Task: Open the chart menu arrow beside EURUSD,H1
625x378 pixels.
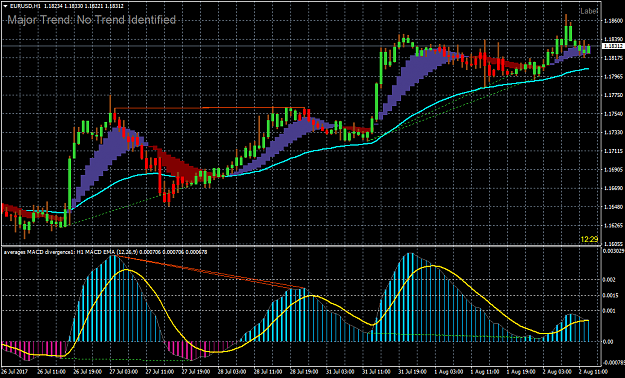Action: tap(5, 6)
